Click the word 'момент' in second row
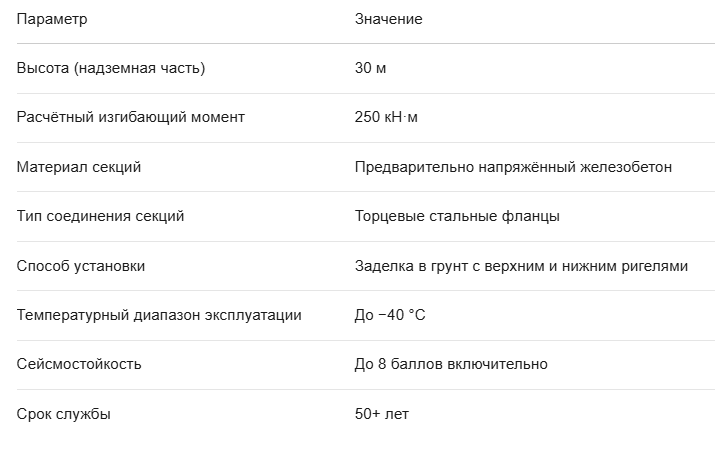The image size is (715, 449). (x=218, y=118)
